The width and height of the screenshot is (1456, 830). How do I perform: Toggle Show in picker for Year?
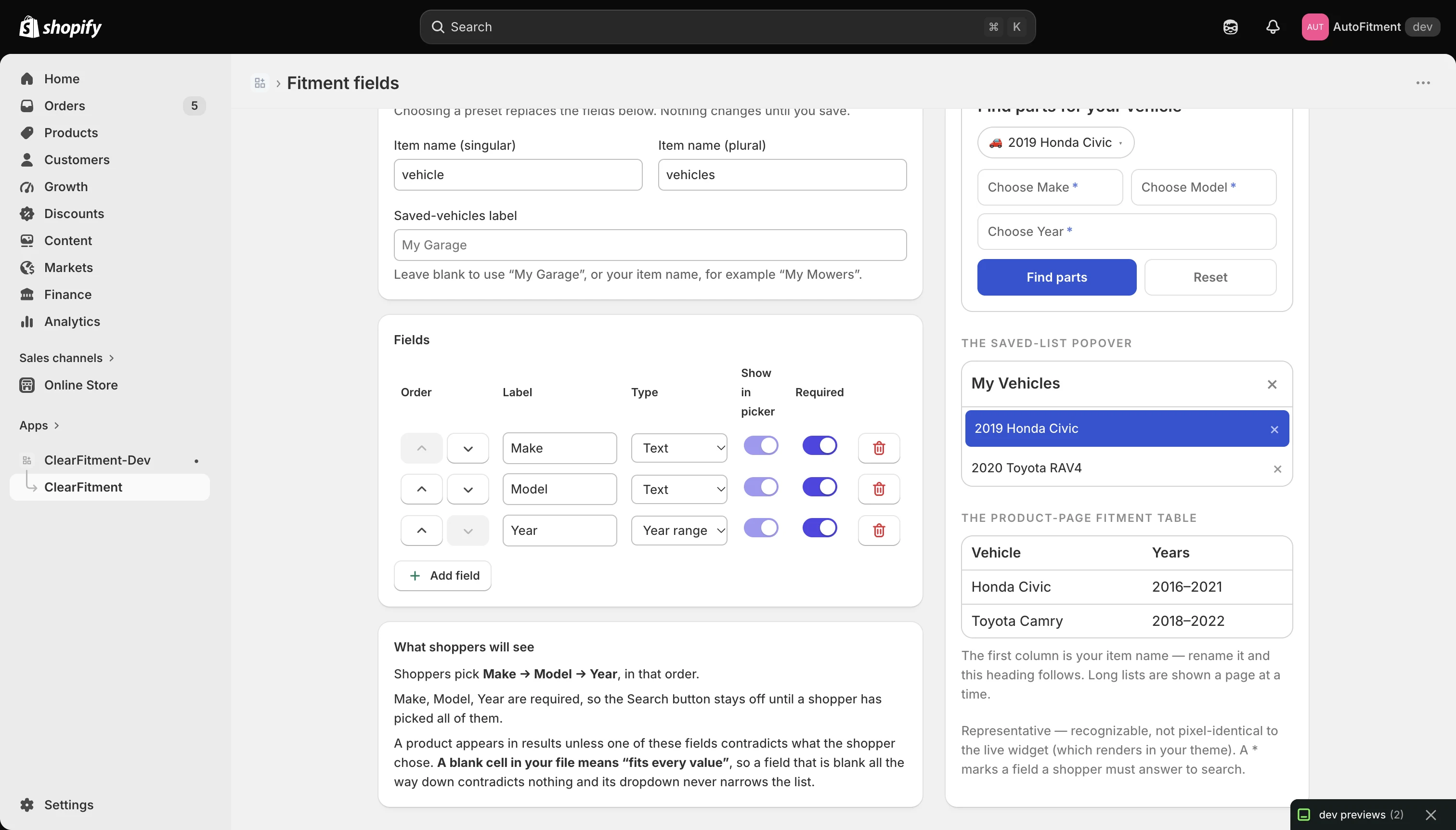click(x=760, y=528)
